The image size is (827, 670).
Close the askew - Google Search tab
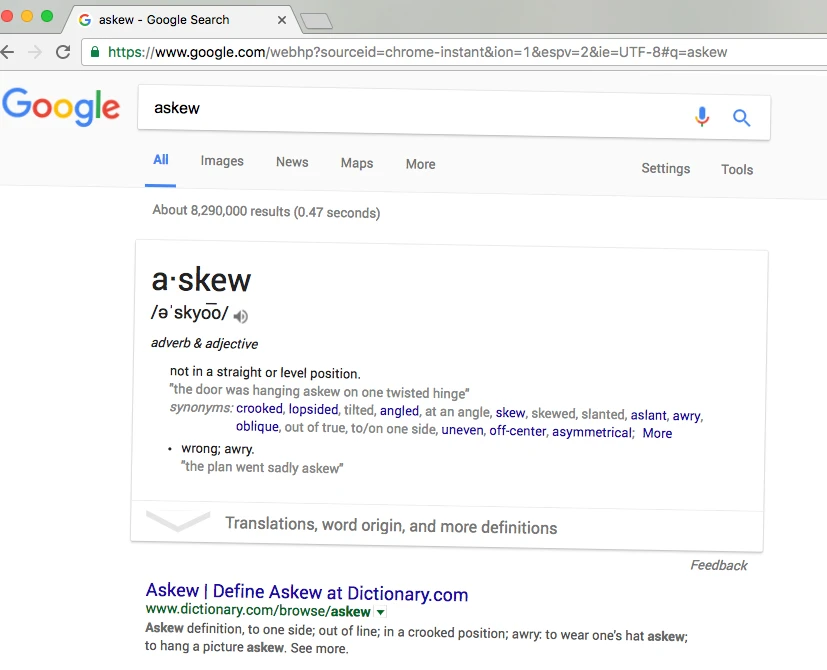pos(282,20)
